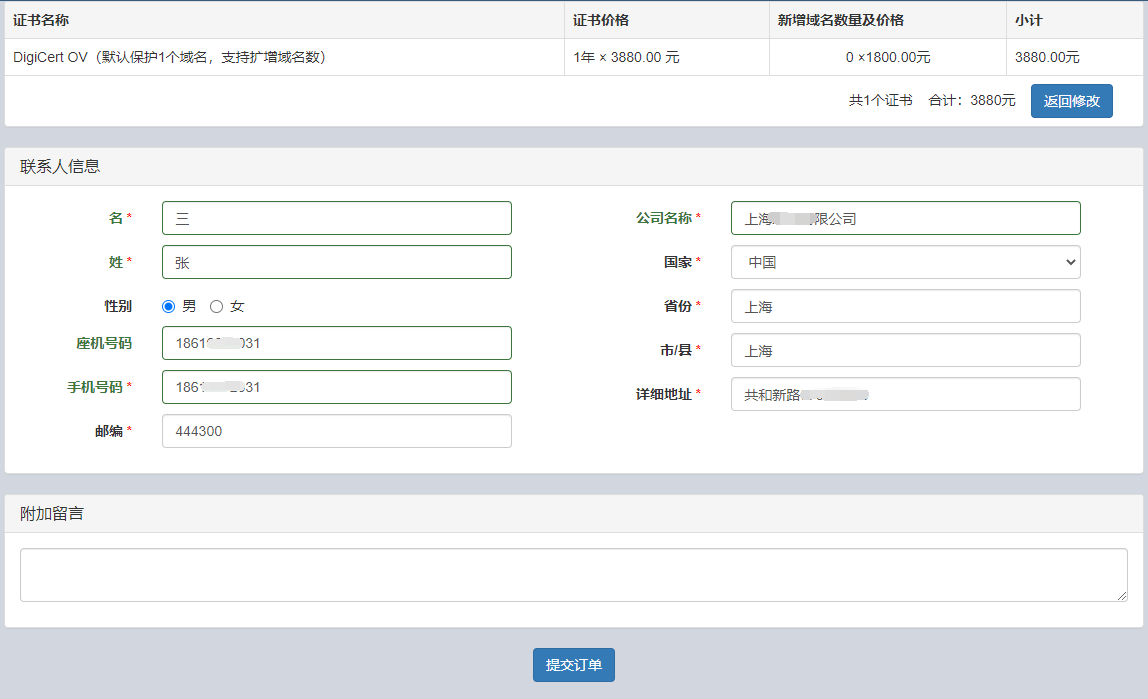1148x699 pixels.
Task: Click the 座机号码 landline input
Action: [336, 343]
